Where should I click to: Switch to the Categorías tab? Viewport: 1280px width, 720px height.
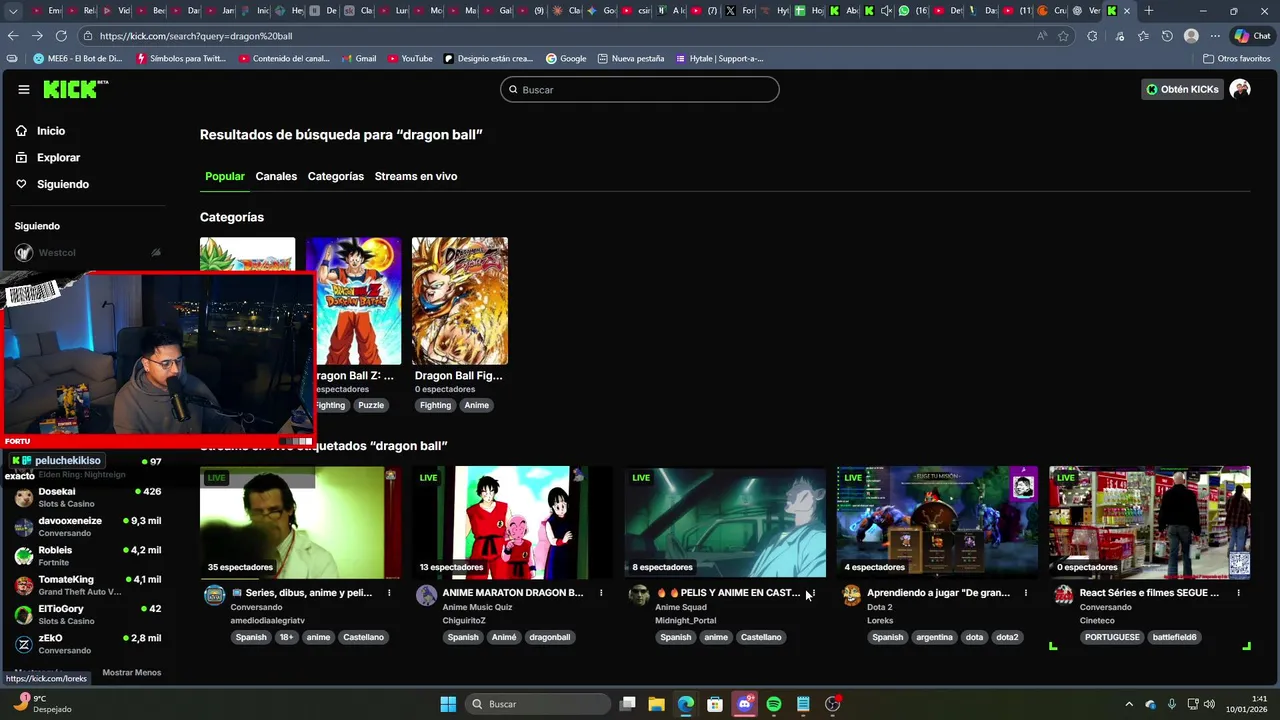click(336, 176)
